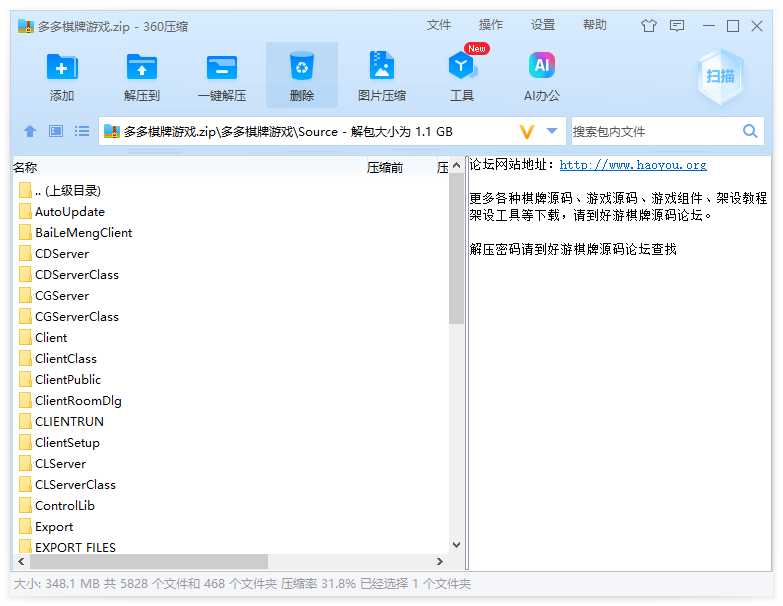
Task: Open the skin (shirt) icon in the title bar
Action: [x=649, y=25]
